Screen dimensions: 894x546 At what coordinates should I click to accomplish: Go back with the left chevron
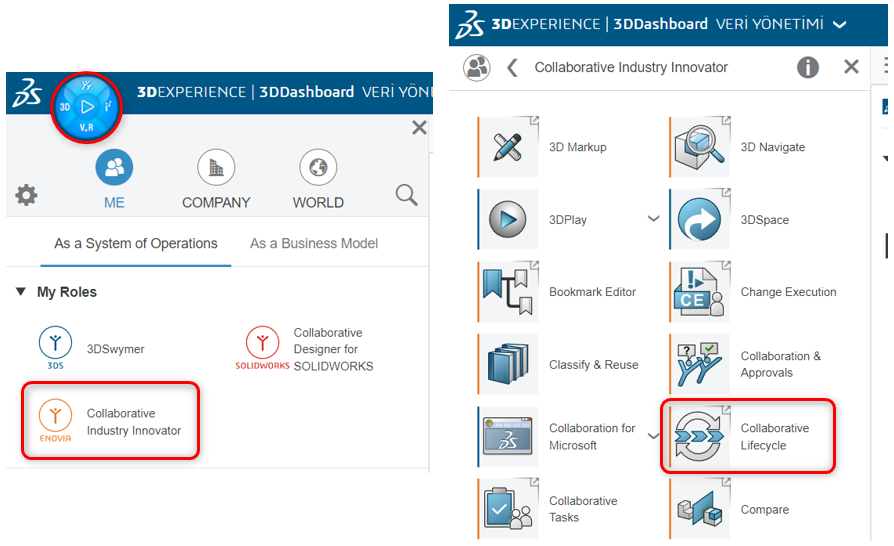[x=512, y=67]
